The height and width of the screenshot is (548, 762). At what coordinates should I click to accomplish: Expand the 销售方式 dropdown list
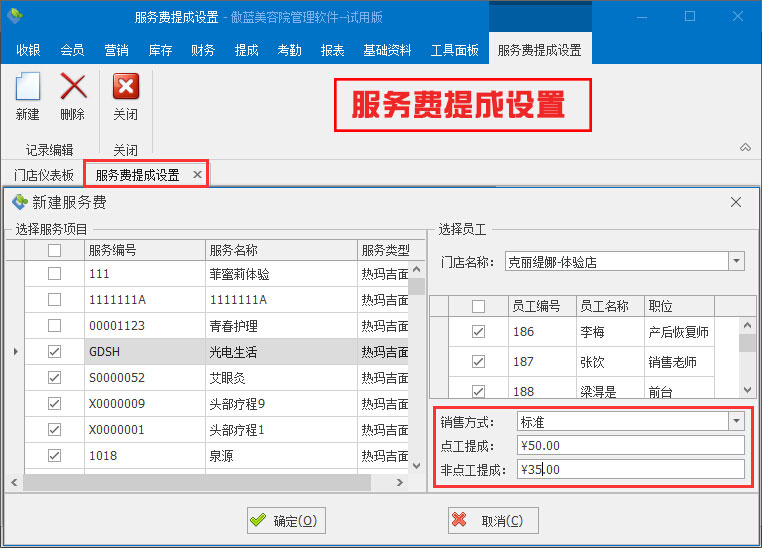point(737,422)
